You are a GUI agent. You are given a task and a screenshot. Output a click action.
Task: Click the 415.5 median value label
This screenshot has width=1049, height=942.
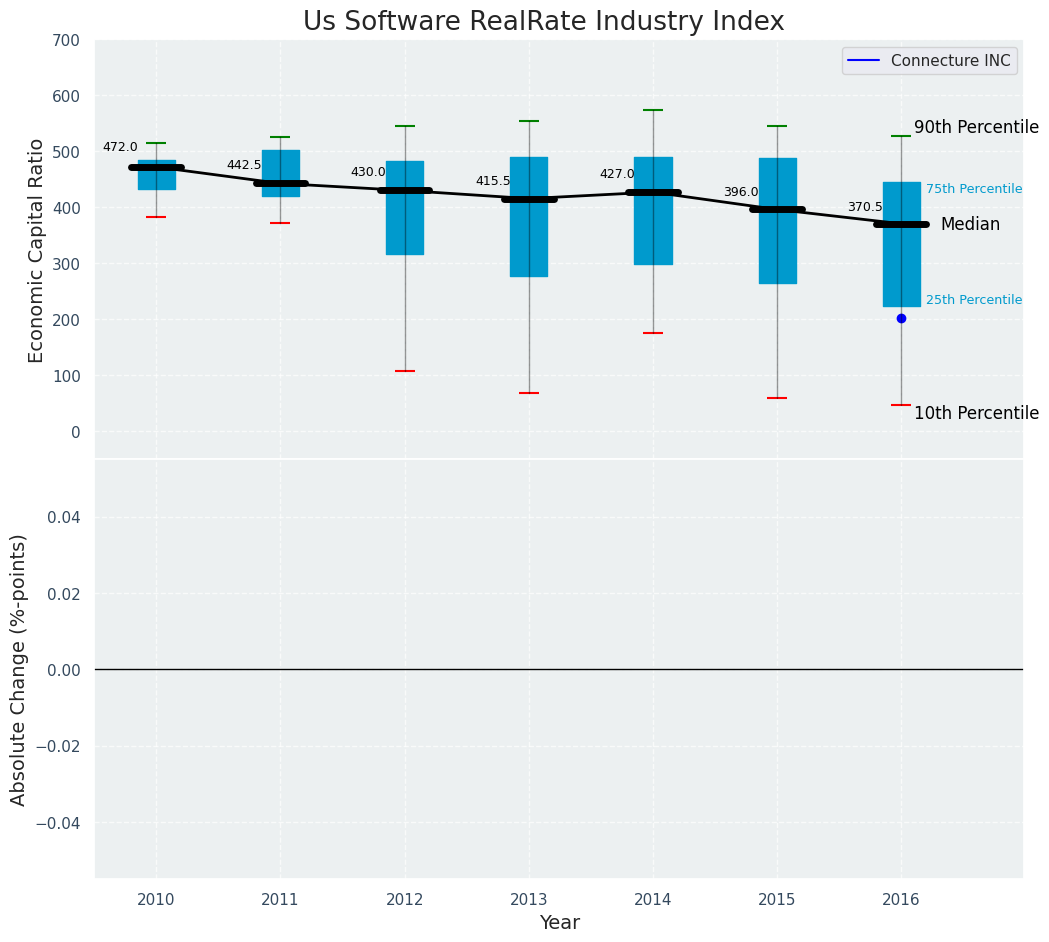493,181
